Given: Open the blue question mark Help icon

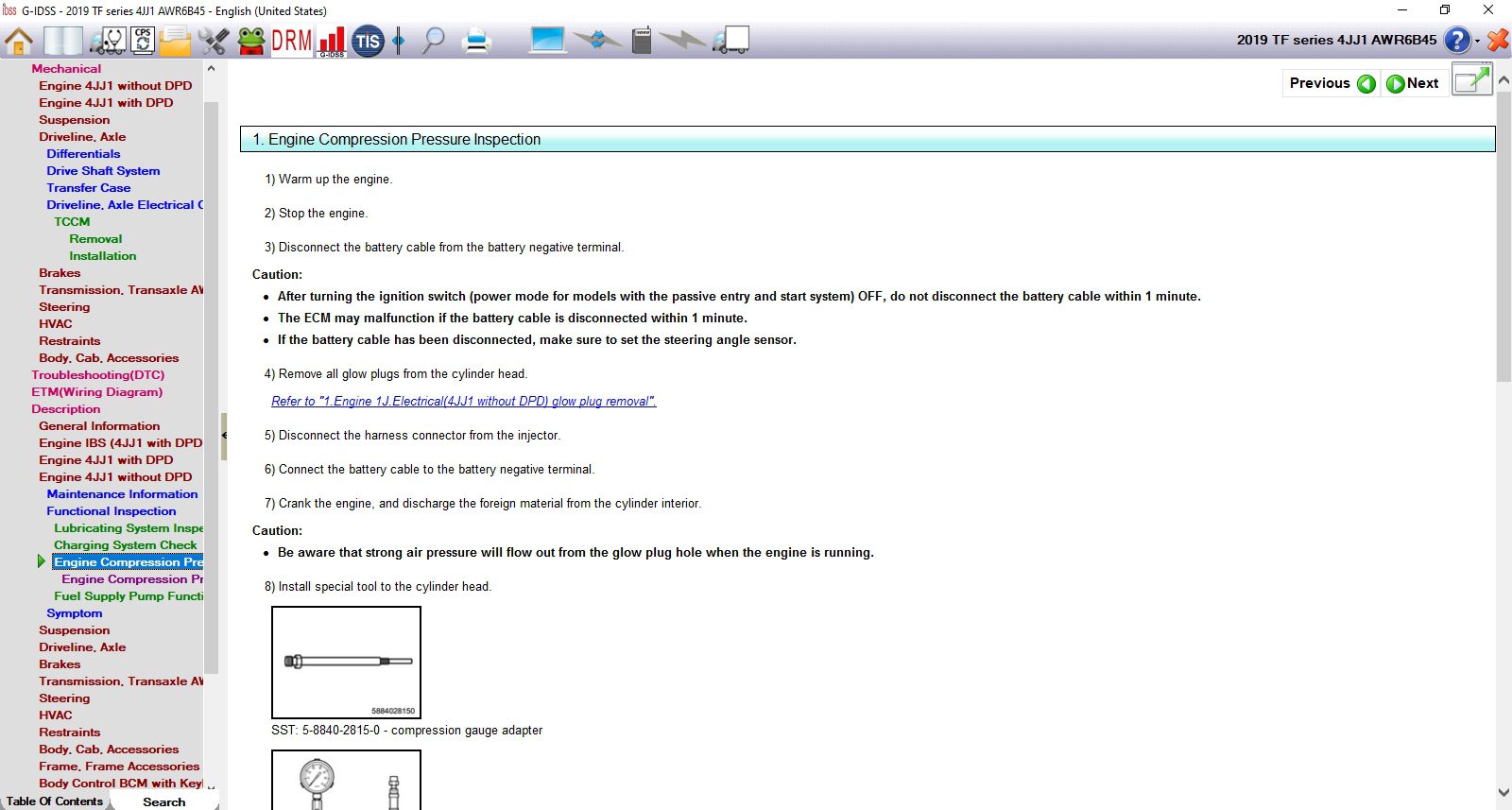Looking at the screenshot, I should tap(1457, 40).
